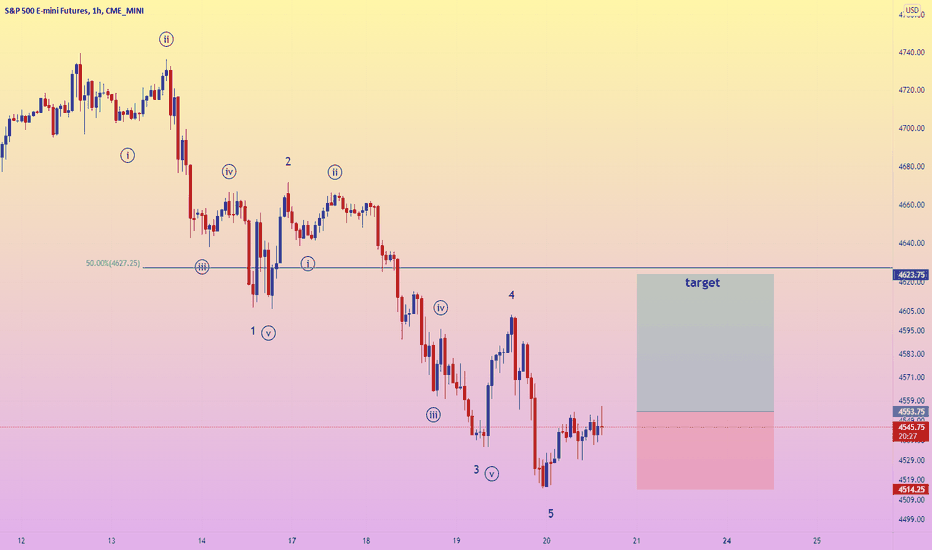The width and height of the screenshot is (932, 550).
Task: Select the green profit target zone
Action: coord(705,342)
